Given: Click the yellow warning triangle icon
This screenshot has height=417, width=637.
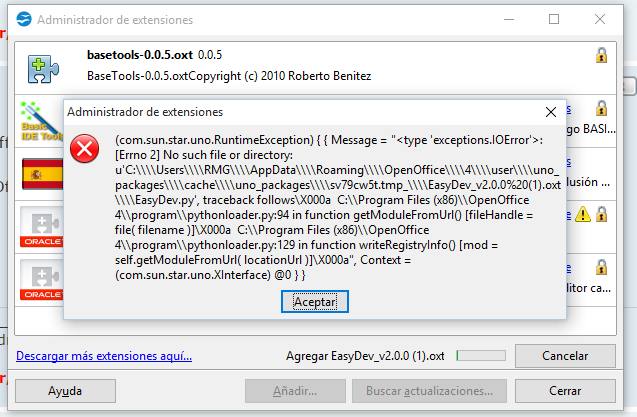Looking at the screenshot, I should (x=583, y=214).
